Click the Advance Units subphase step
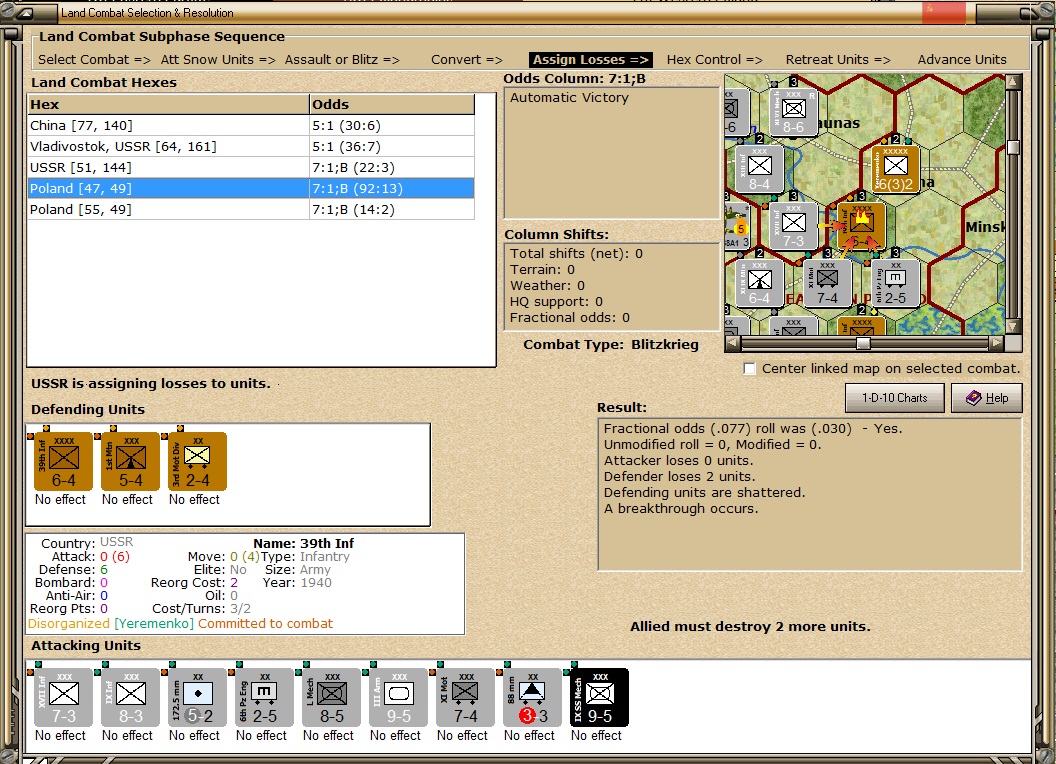This screenshot has width=1056, height=764. (962, 59)
